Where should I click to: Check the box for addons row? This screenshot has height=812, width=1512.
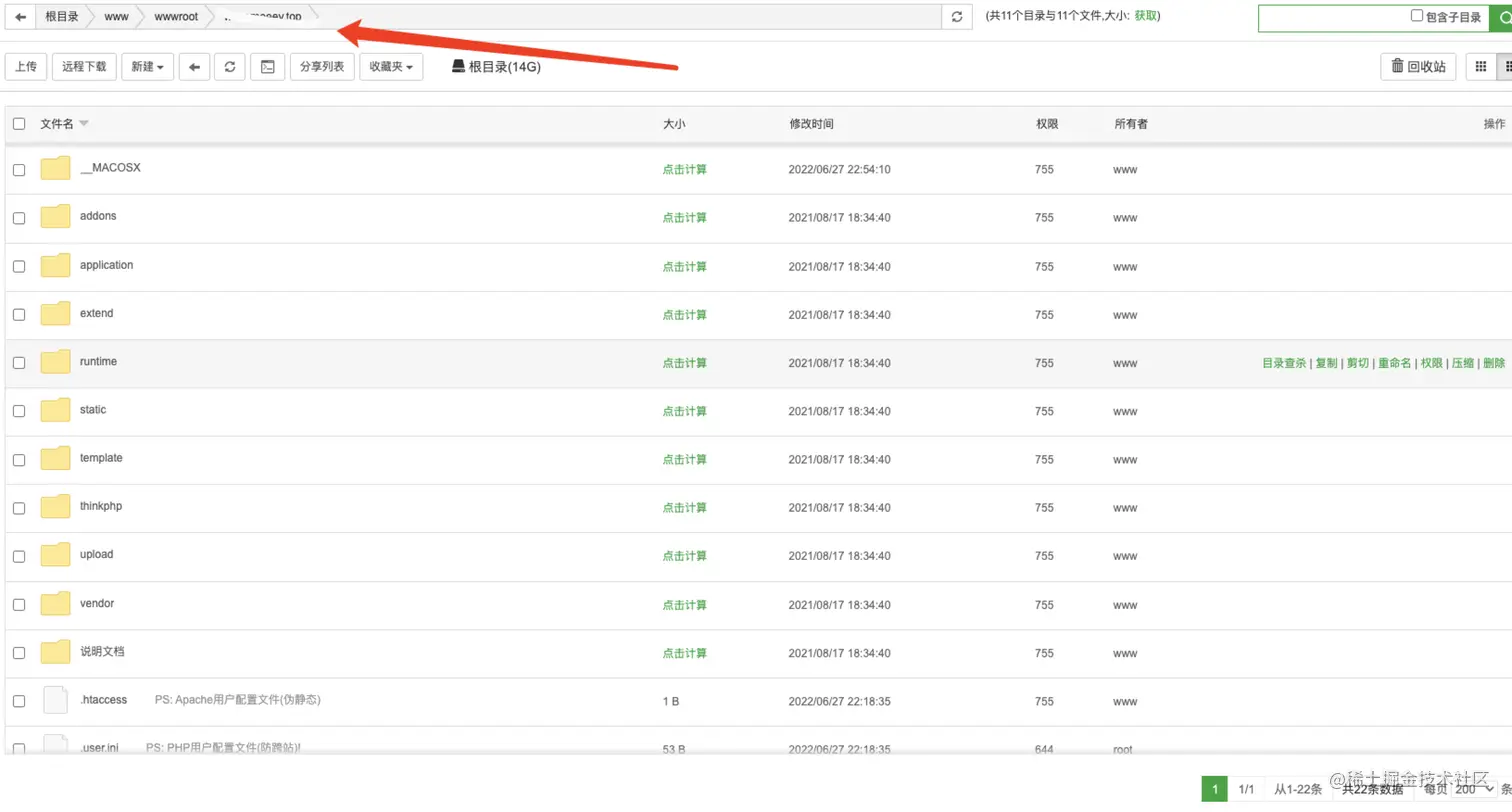(19, 218)
